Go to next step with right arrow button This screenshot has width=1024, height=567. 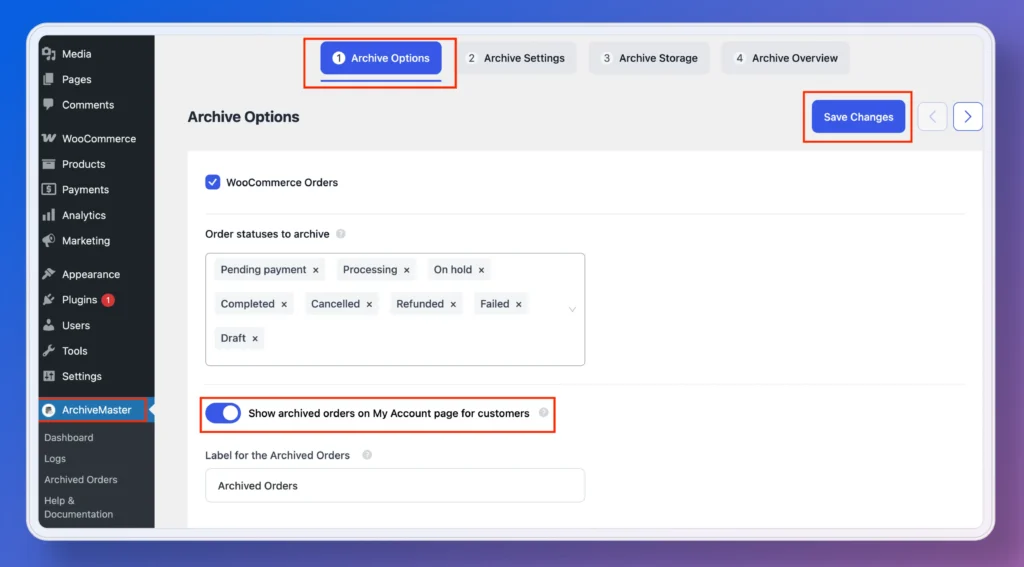(967, 117)
